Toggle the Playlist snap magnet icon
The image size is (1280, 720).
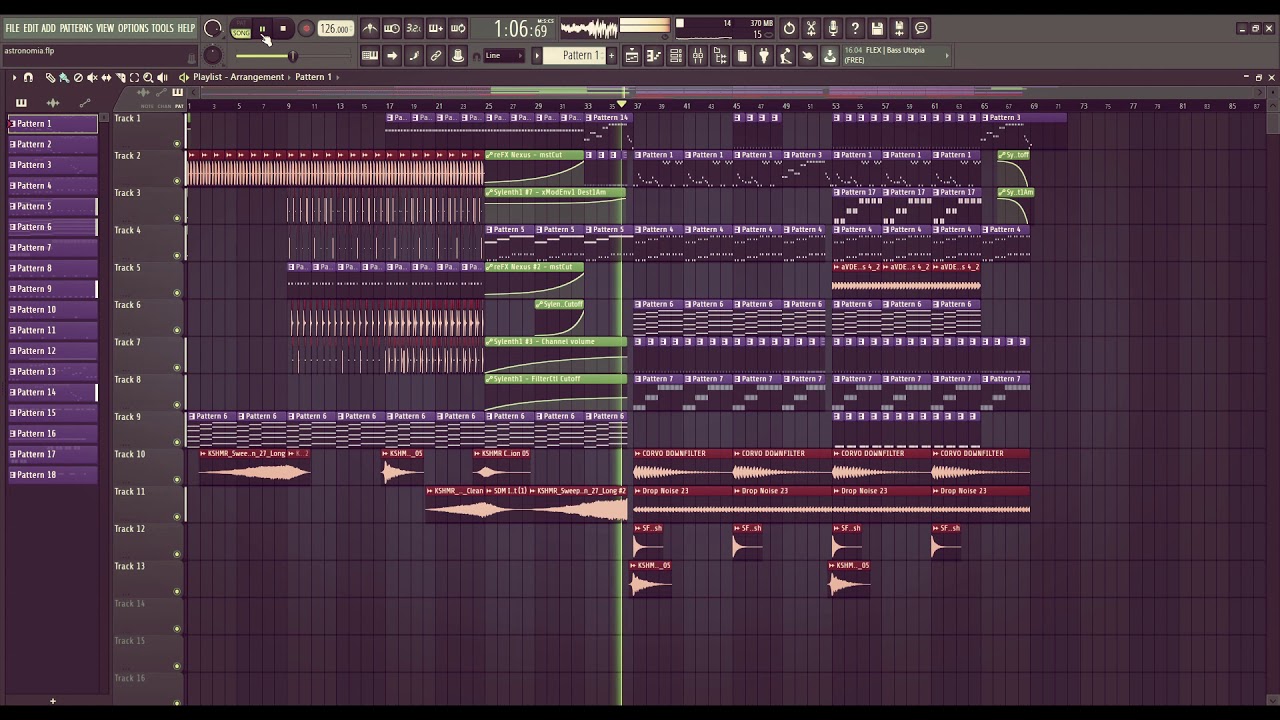pos(28,77)
